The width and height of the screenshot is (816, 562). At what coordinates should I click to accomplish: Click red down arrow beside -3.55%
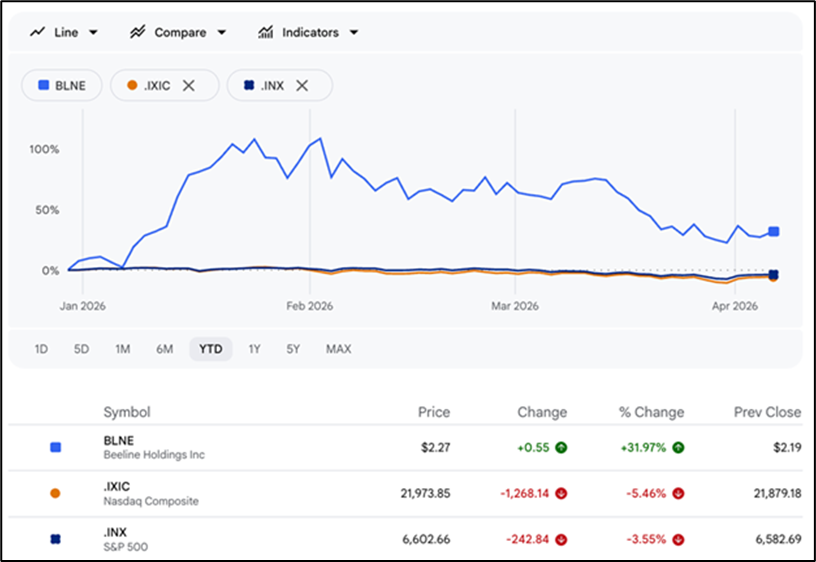click(678, 540)
